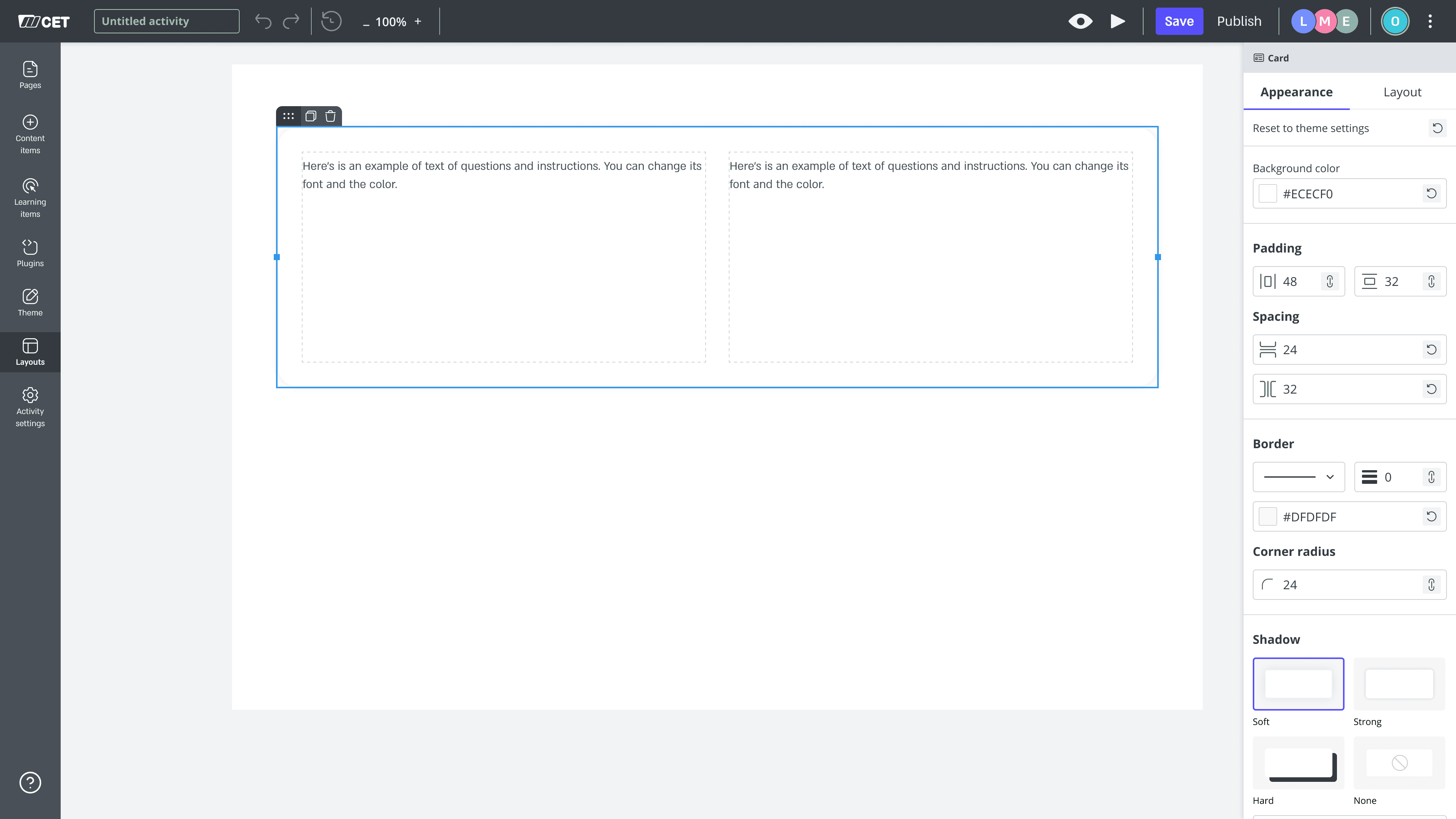
Task: Open the background color swatch picker
Action: pyautogui.click(x=1267, y=193)
